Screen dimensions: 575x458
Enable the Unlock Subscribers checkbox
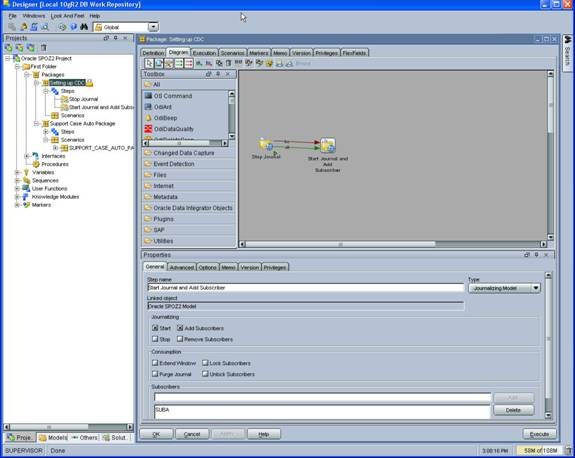(205, 374)
